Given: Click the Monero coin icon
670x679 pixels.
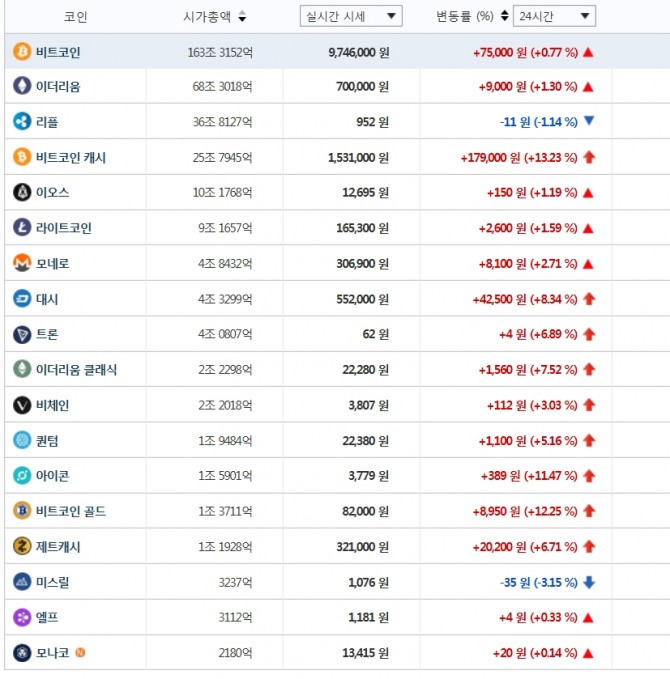Looking at the screenshot, I should tap(22, 263).
